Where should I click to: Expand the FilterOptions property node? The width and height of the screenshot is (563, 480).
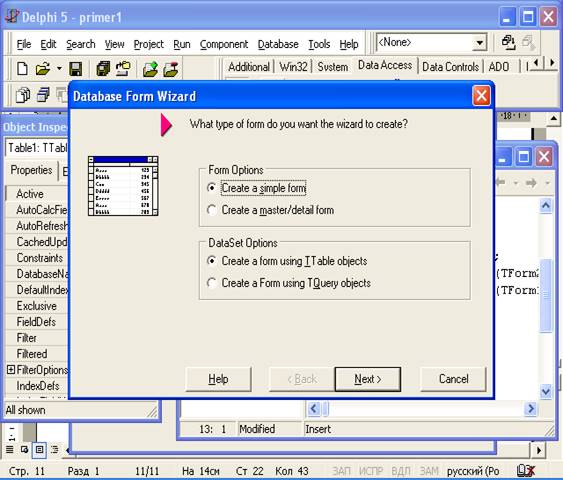tap(11, 369)
